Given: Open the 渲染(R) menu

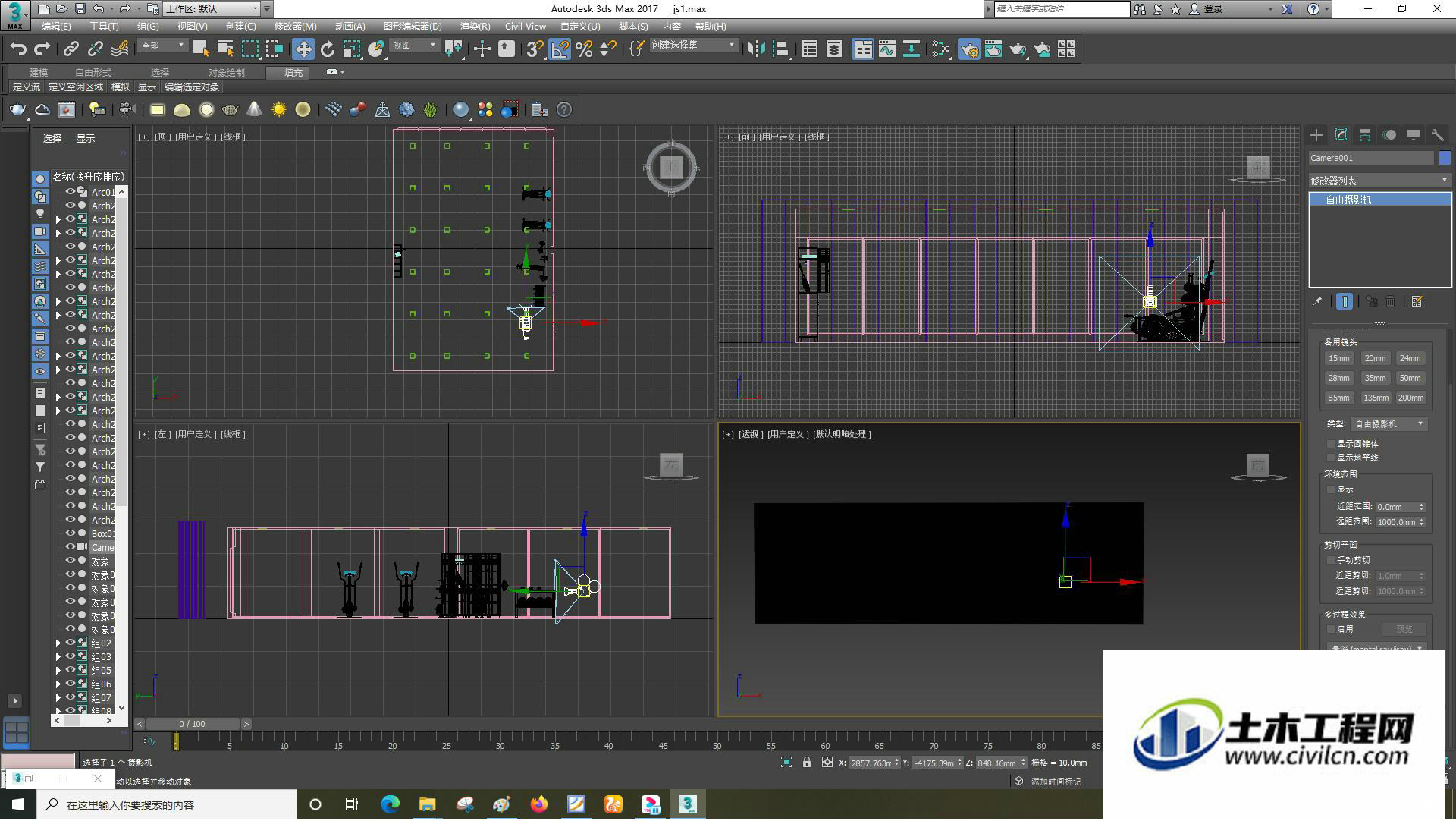Looking at the screenshot, I should tap(475, 27).
